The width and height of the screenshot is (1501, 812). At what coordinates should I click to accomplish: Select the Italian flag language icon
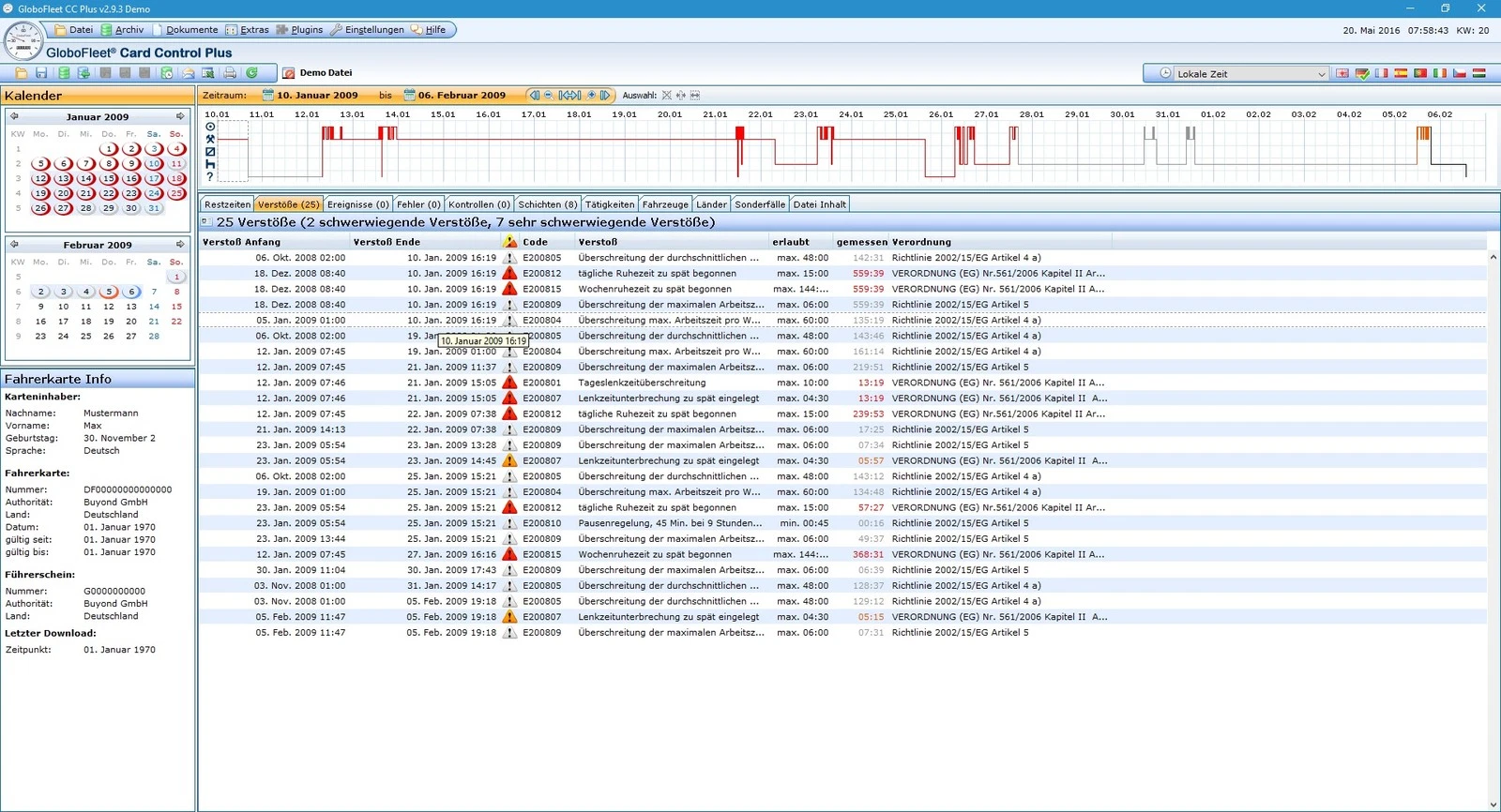click(1440, 73)
